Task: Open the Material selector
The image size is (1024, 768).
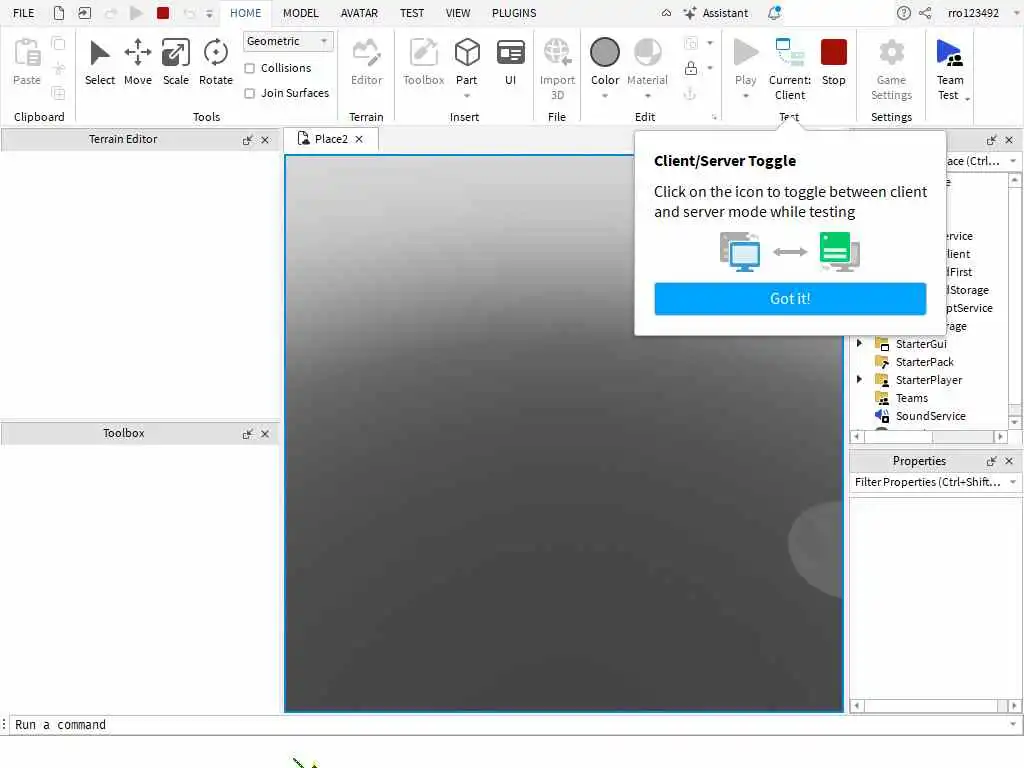Action: [647, 61]
